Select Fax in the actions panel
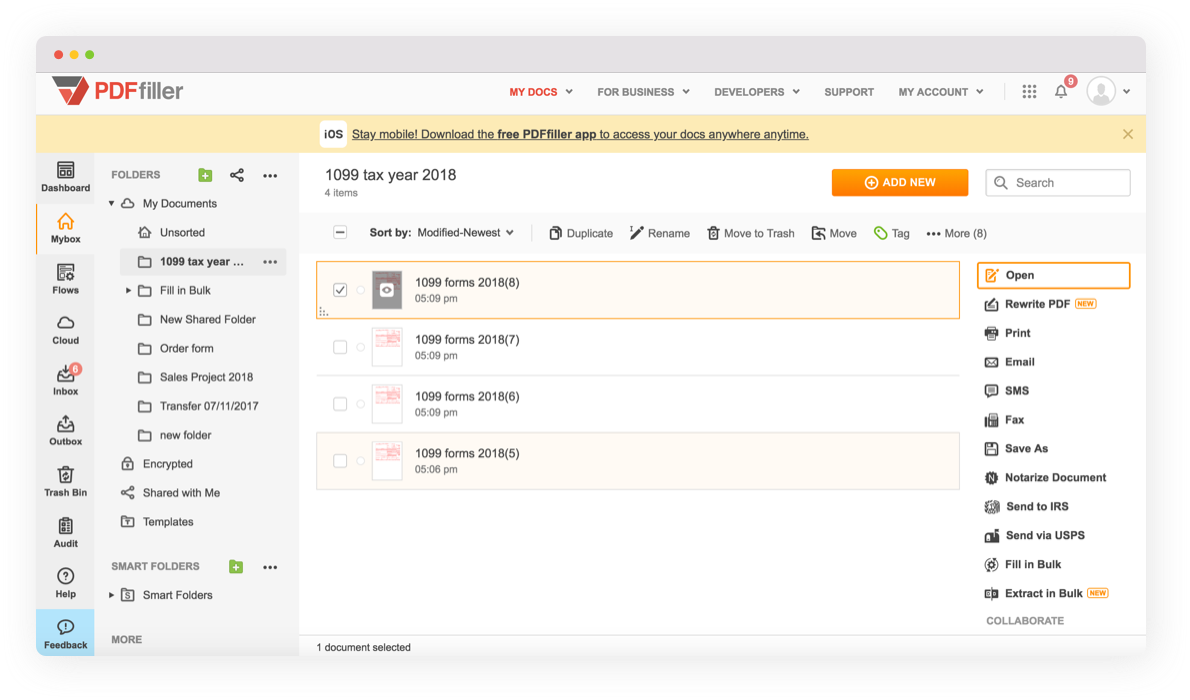 point(1004,420)
